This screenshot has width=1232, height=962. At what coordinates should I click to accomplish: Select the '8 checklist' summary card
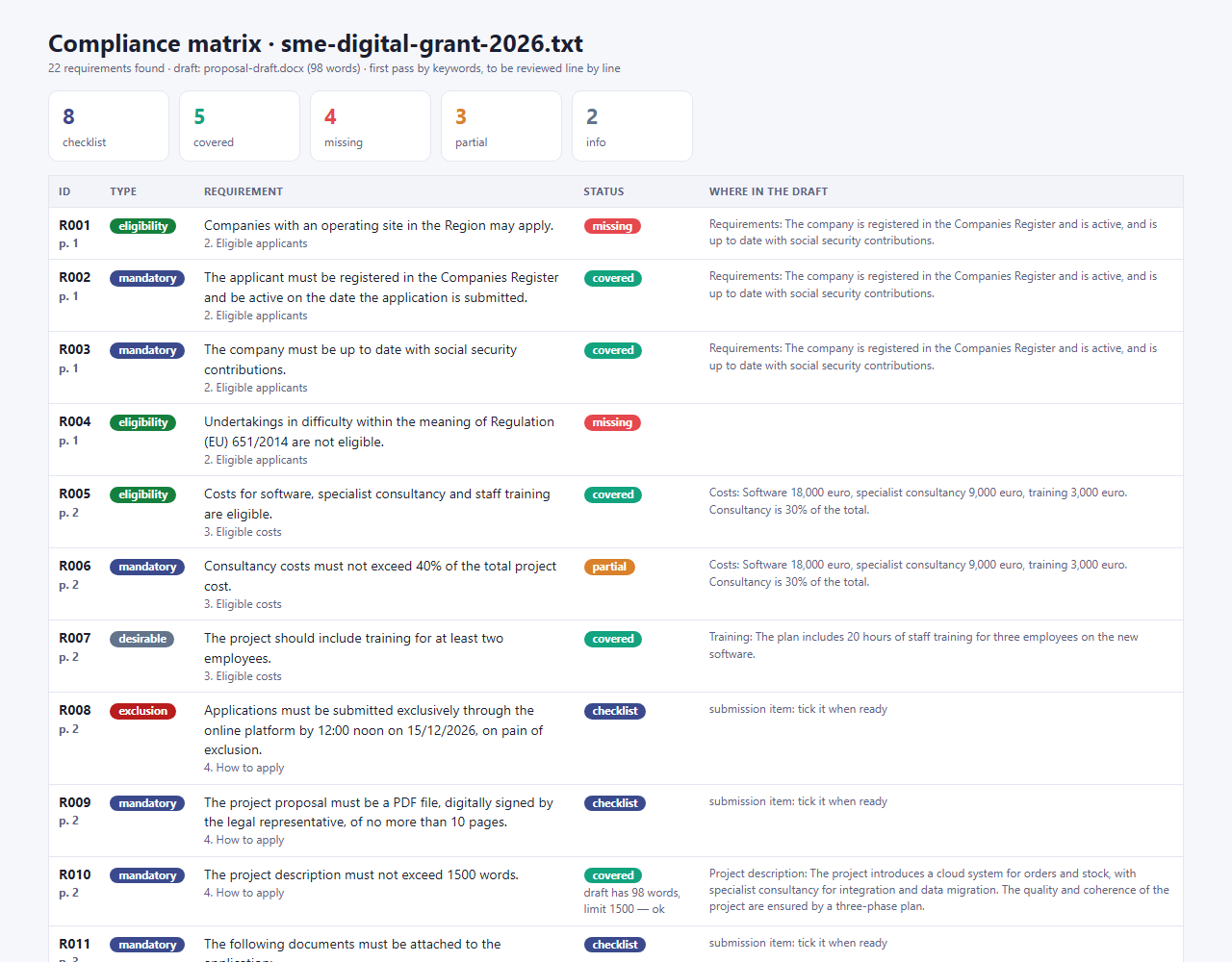click(109, 126)
